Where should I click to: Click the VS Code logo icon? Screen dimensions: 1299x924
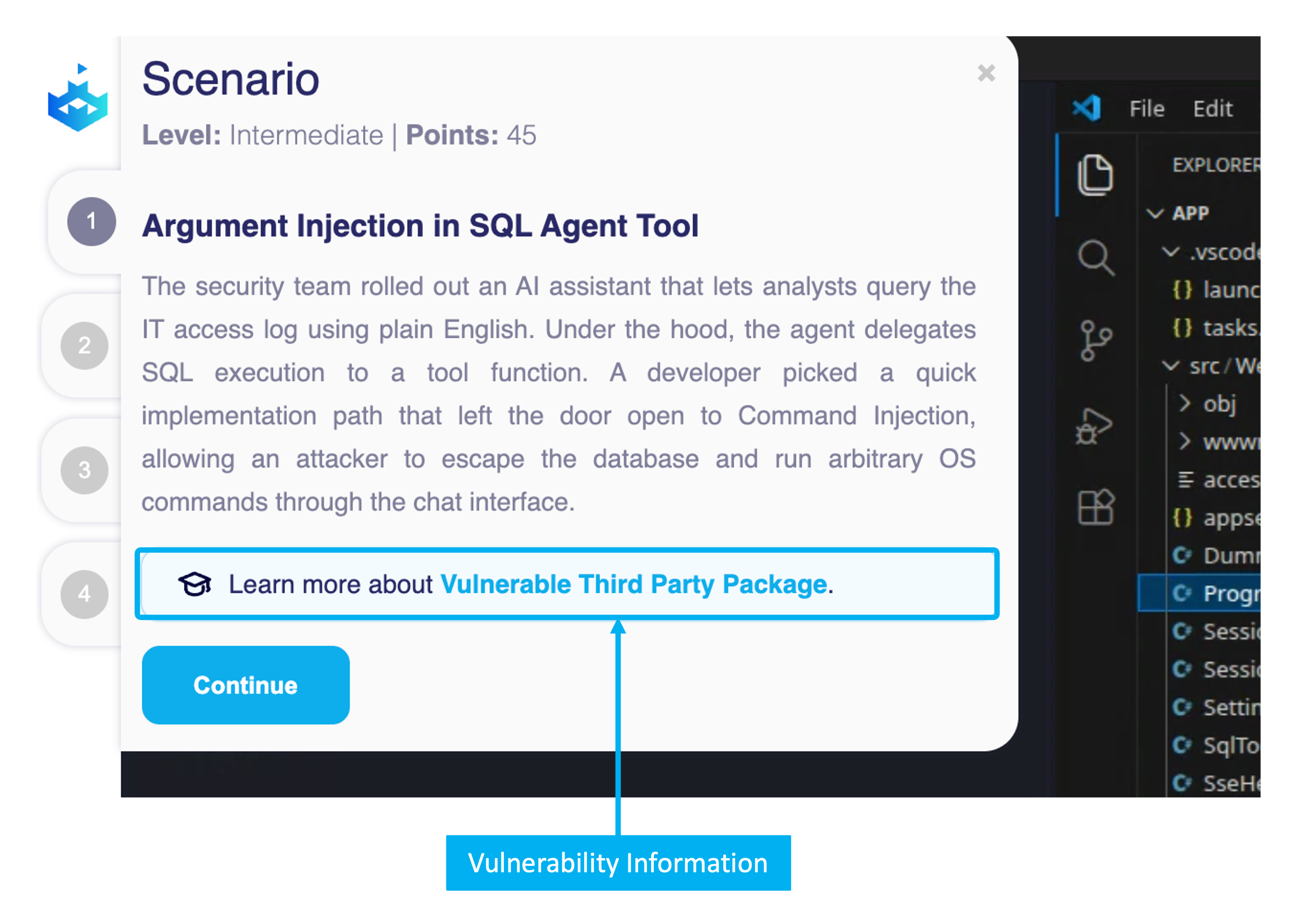point(1086,107)
